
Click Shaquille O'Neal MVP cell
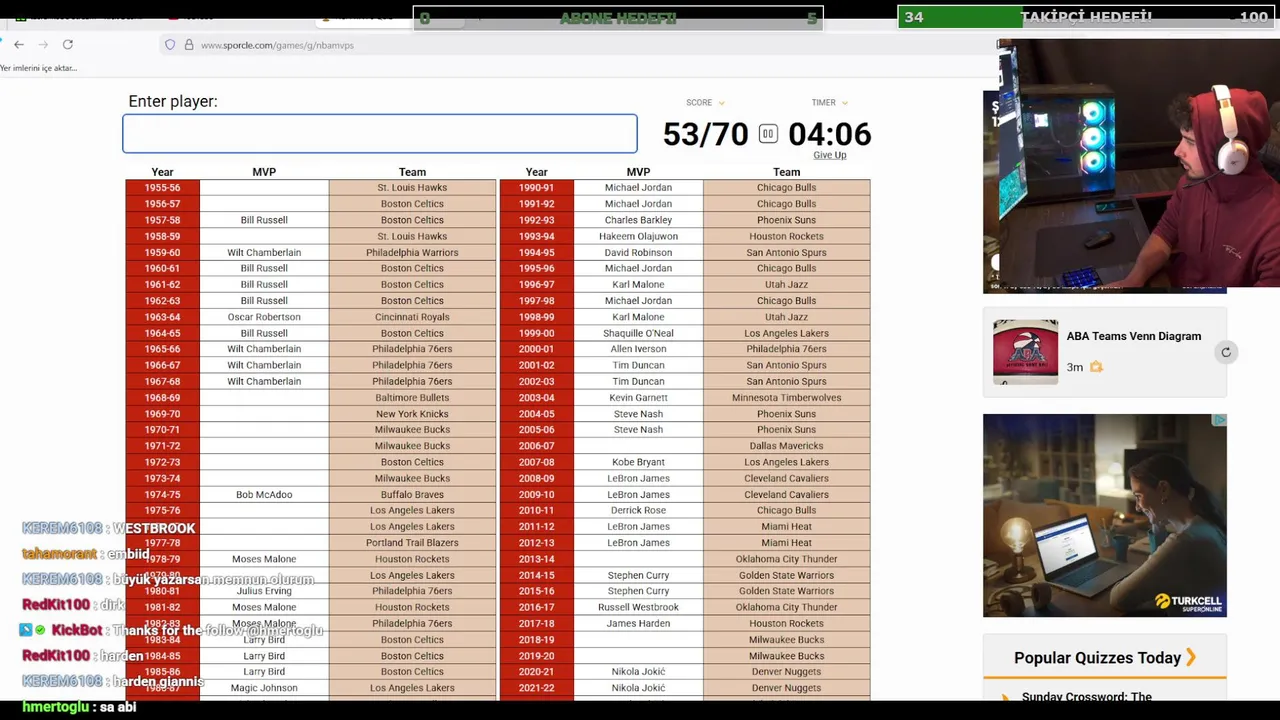(x=638, y=333)
